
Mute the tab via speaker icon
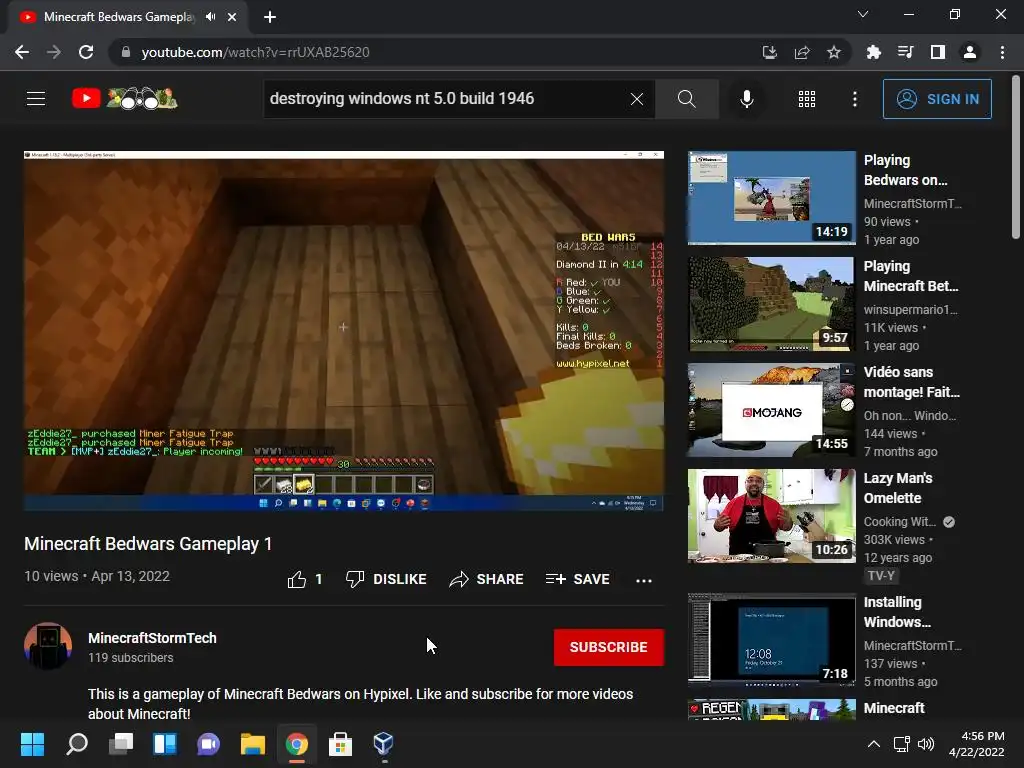pyautogui.click(x=210, y=17)
